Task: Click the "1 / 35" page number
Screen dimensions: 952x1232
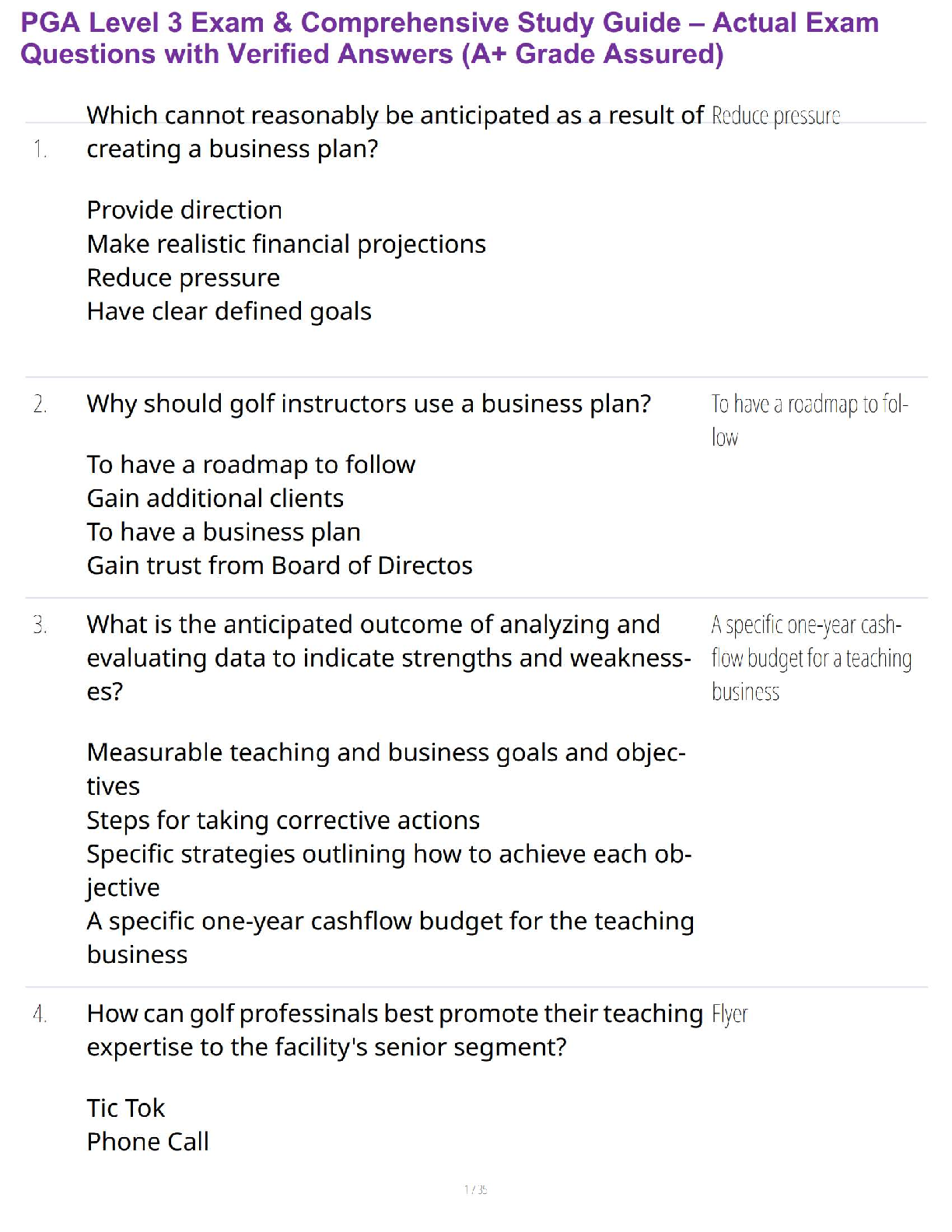Action: pos(476,1189)
